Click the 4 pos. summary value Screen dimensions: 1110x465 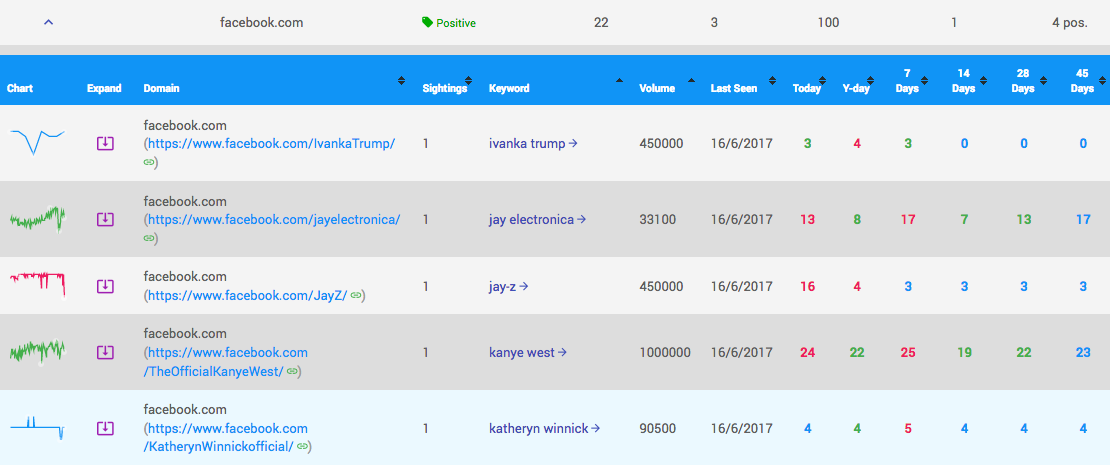(x=1070, y=23)
